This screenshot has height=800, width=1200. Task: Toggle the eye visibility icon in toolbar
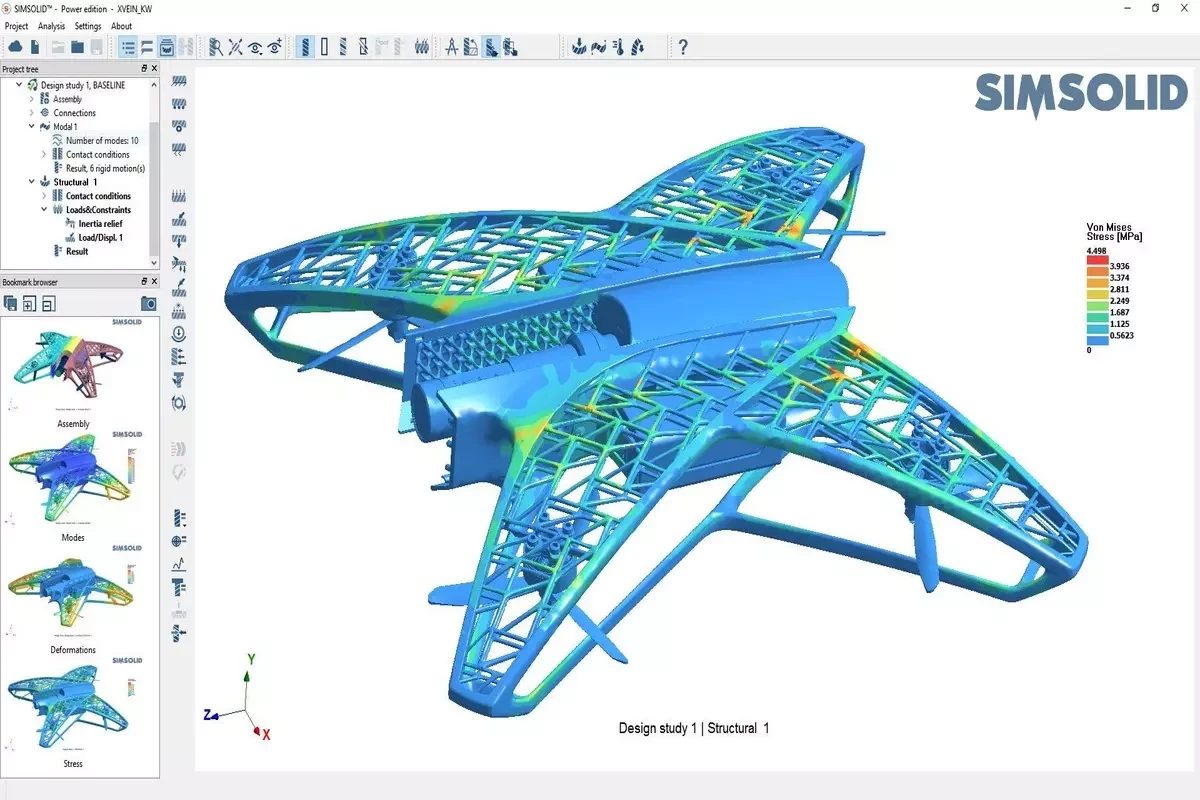pos(256,46)
